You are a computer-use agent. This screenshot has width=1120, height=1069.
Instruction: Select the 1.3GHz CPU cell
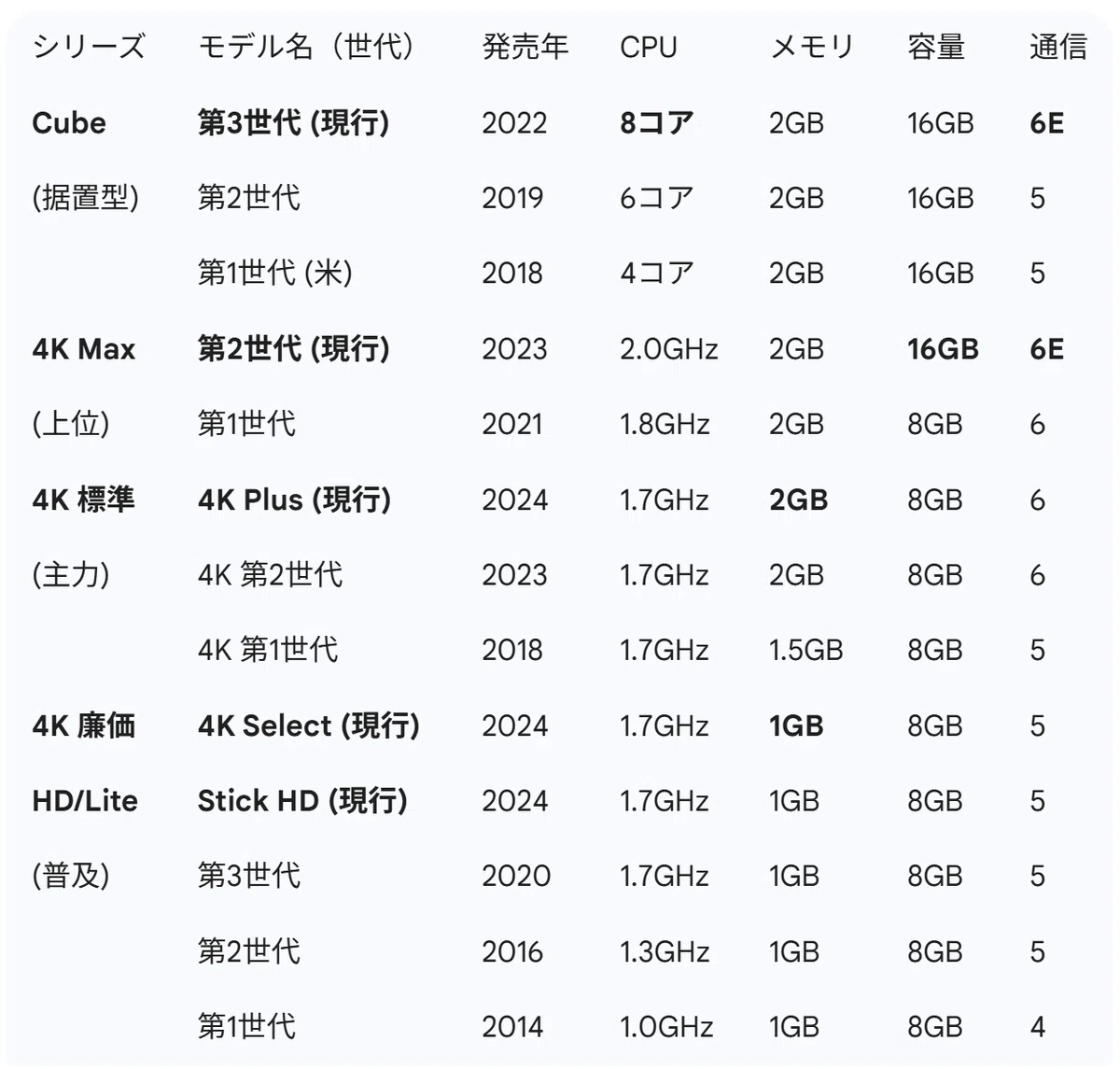pos(665,951)
